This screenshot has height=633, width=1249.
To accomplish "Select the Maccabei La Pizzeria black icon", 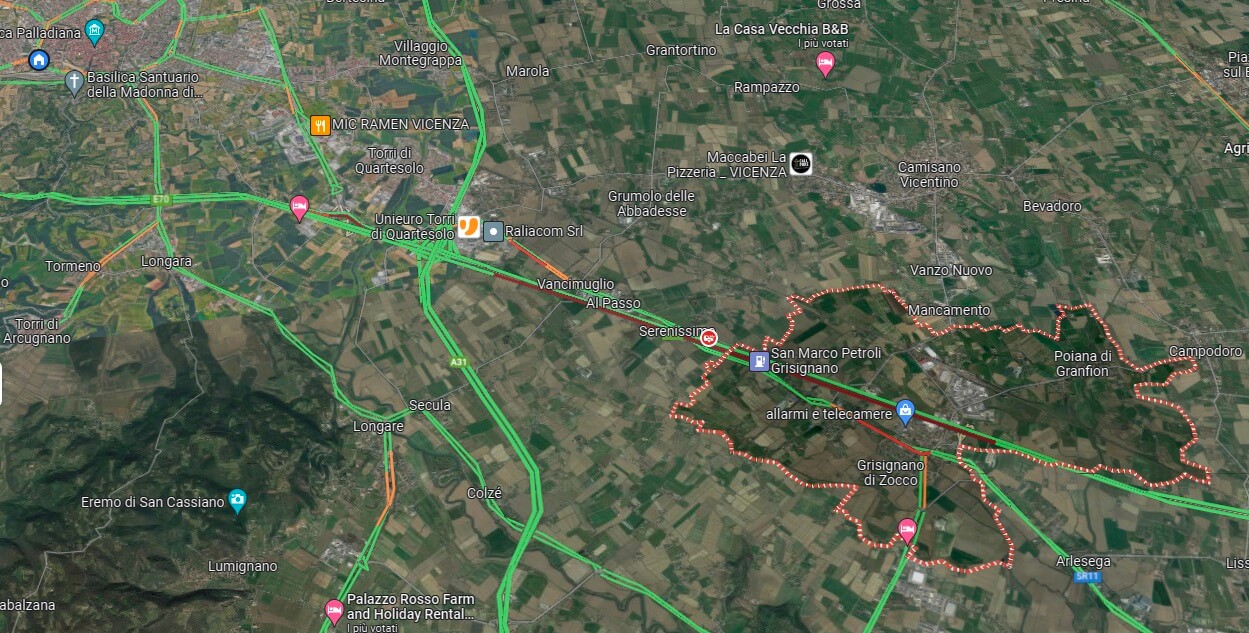I will [800, 164].
